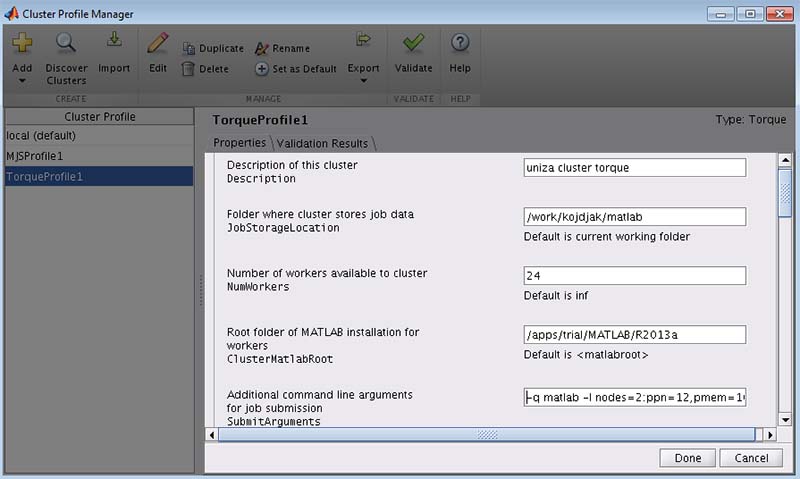
Task: Switch to the Validation Results tab
Action: point(323,143)
